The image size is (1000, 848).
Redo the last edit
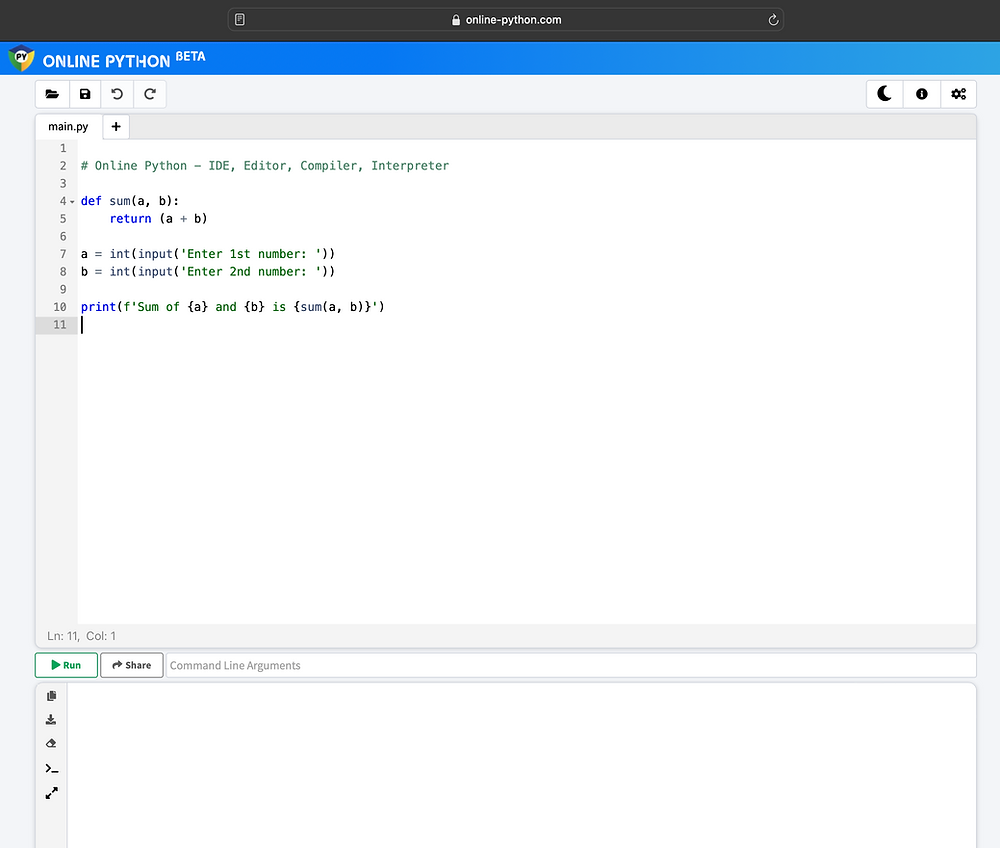point(150,94)
